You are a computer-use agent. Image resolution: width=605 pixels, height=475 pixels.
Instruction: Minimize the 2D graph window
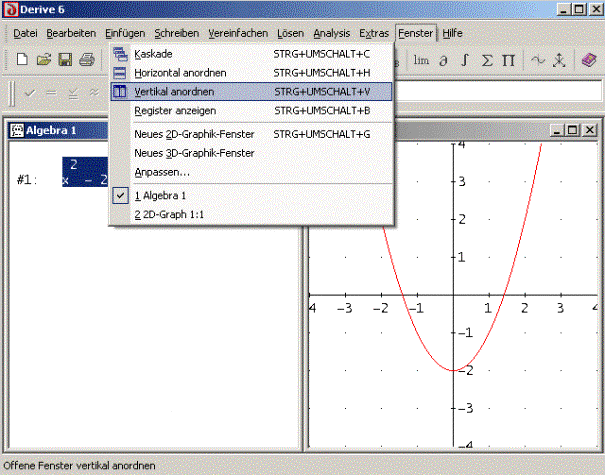coord(556,130)
